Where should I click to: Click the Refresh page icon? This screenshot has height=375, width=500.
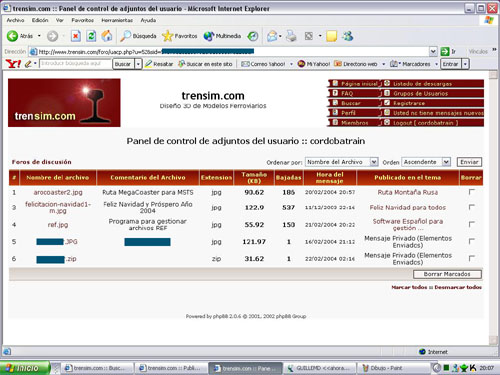click(91, 36)
